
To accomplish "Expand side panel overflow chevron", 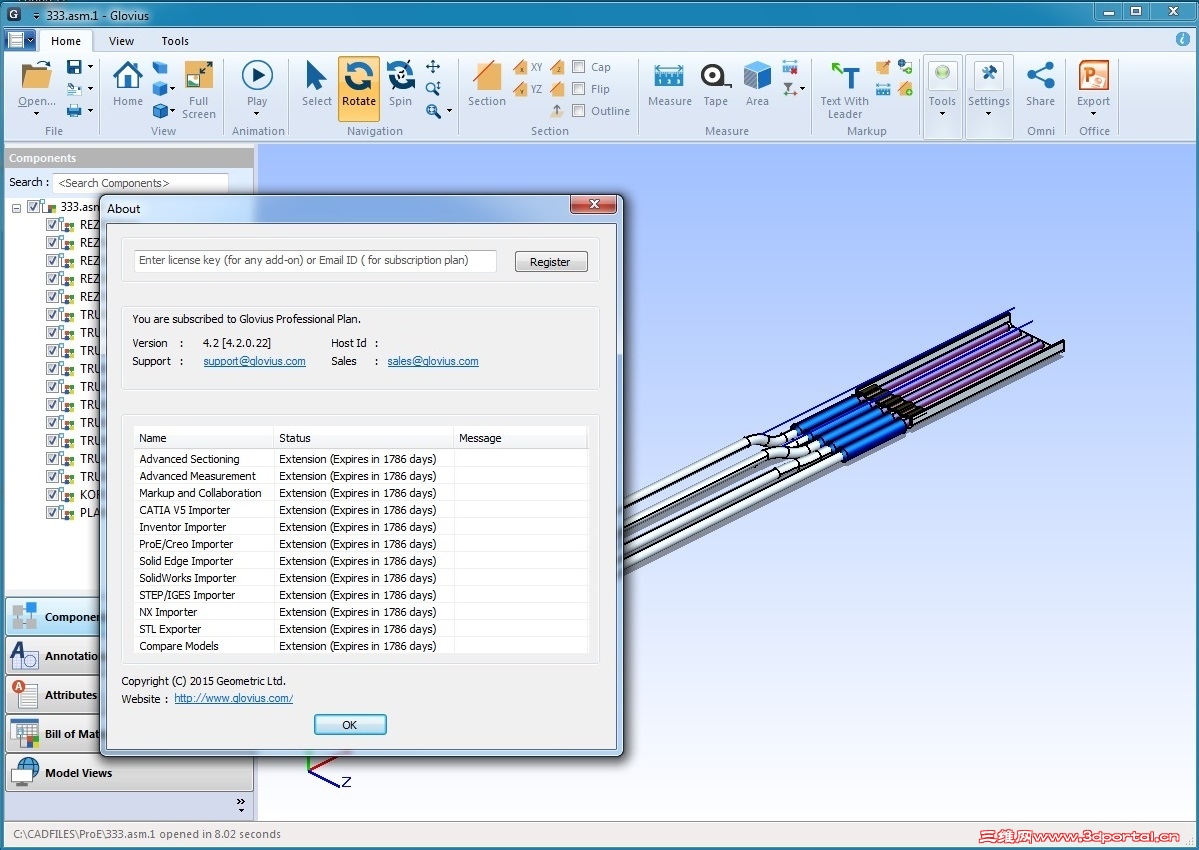I will pyautogui.click(x=241, y=804).
